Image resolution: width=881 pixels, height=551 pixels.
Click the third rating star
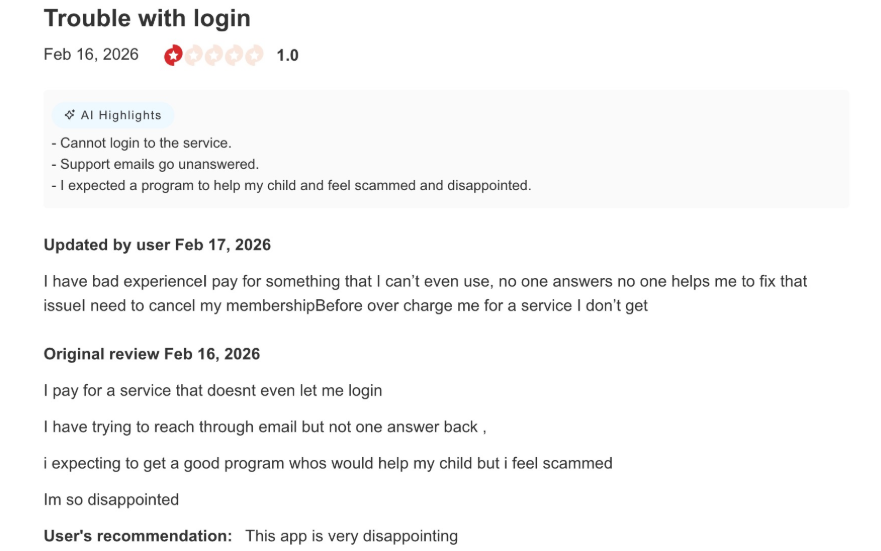click(x=214, y=55)
